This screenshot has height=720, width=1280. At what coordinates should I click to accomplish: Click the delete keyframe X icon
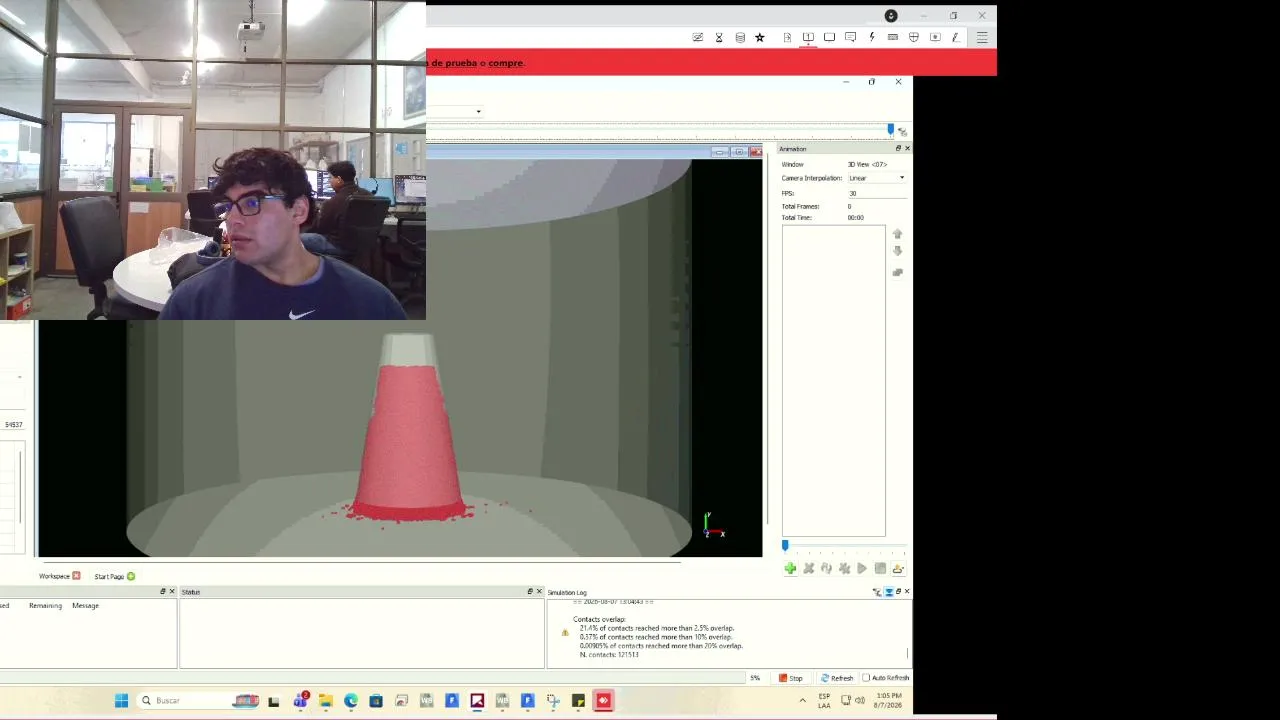808,568
